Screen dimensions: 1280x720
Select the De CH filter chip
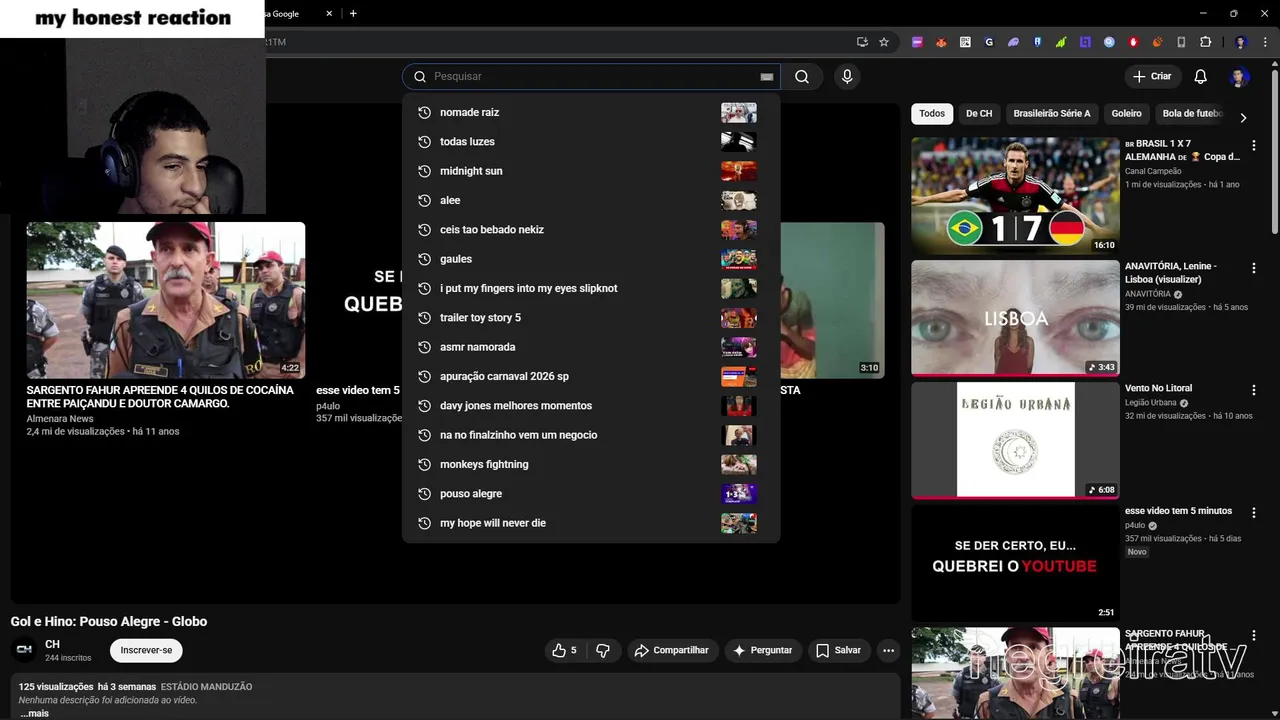pyautogui.click(x=979, y=114)
